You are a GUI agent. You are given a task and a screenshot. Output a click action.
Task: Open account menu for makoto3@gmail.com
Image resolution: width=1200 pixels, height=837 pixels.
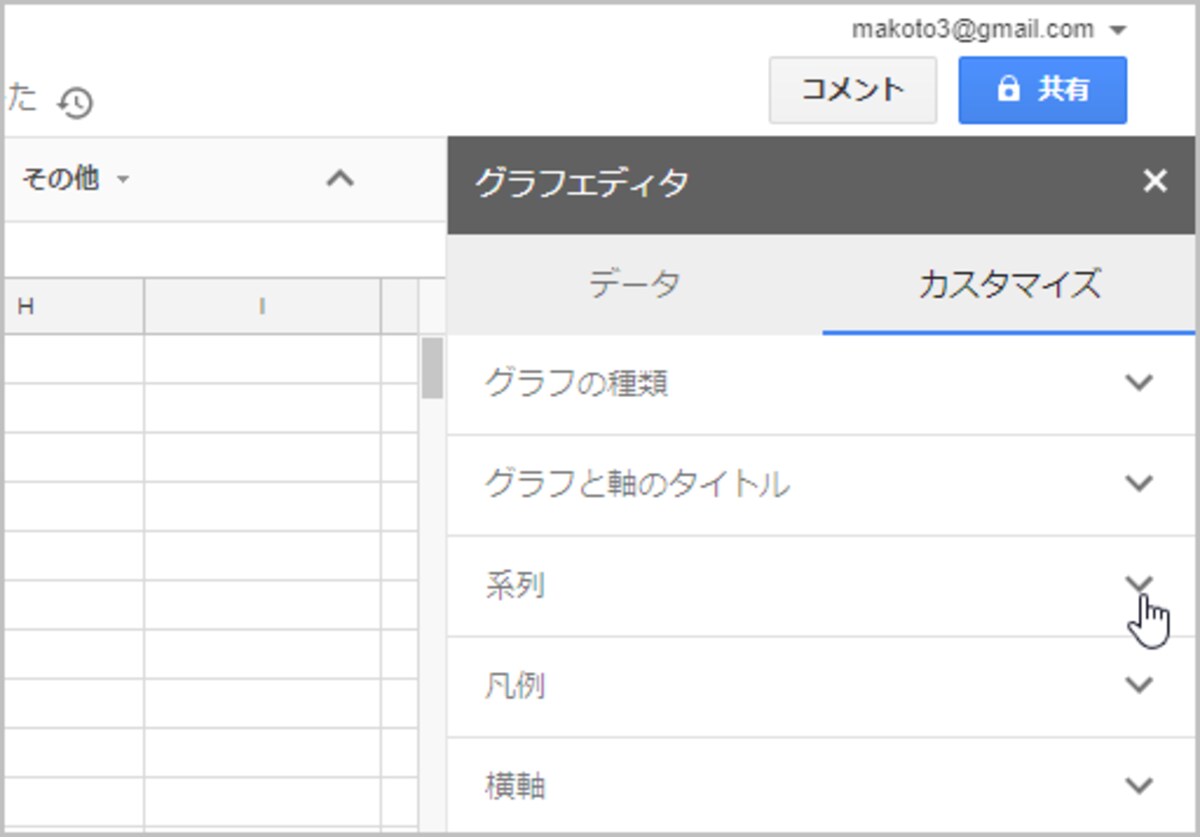click(990, 29)
